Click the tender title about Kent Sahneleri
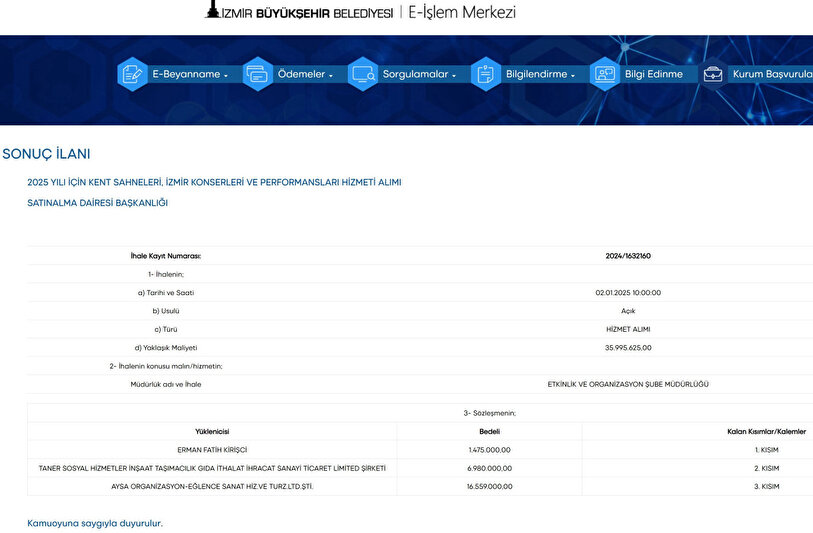Viewport: 813px width, 533px height. (x=214, y=182)
